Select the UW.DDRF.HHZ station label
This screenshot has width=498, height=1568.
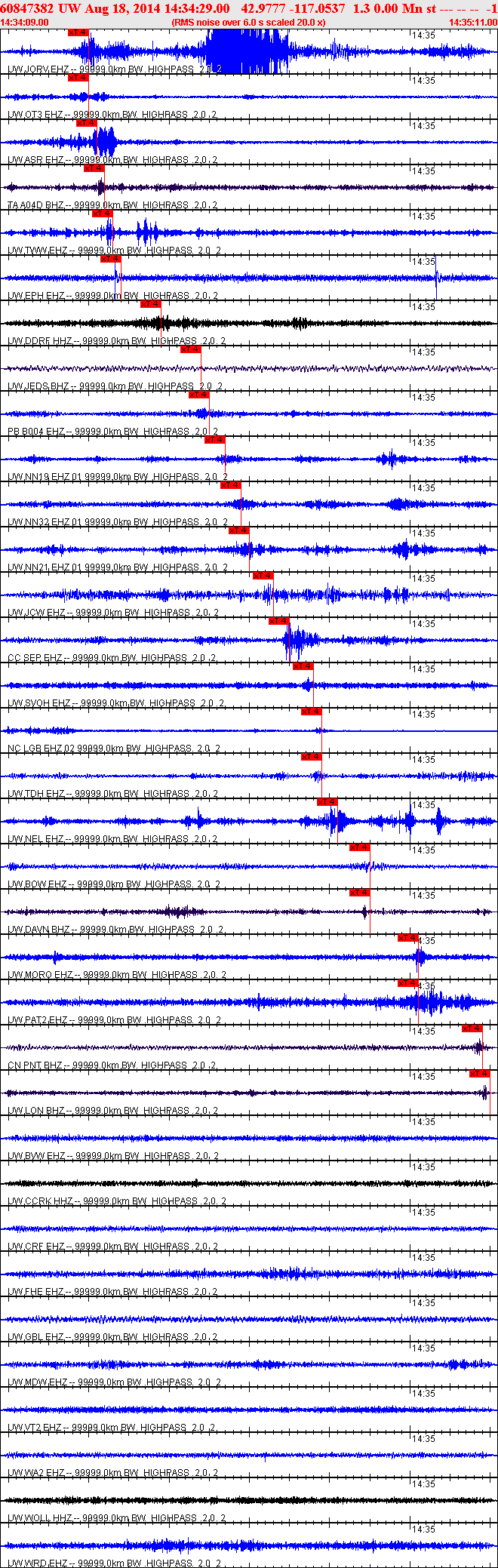[x=116, y=341]
